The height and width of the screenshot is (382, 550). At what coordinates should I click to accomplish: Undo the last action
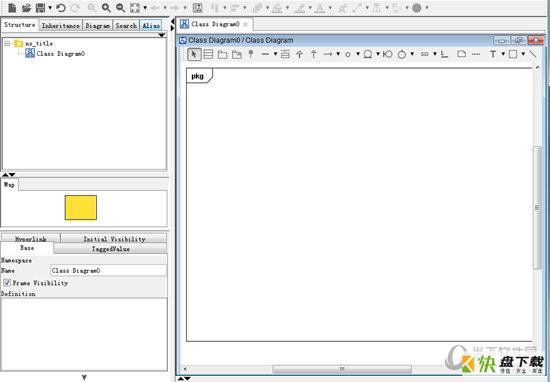(x=61, y=7)
